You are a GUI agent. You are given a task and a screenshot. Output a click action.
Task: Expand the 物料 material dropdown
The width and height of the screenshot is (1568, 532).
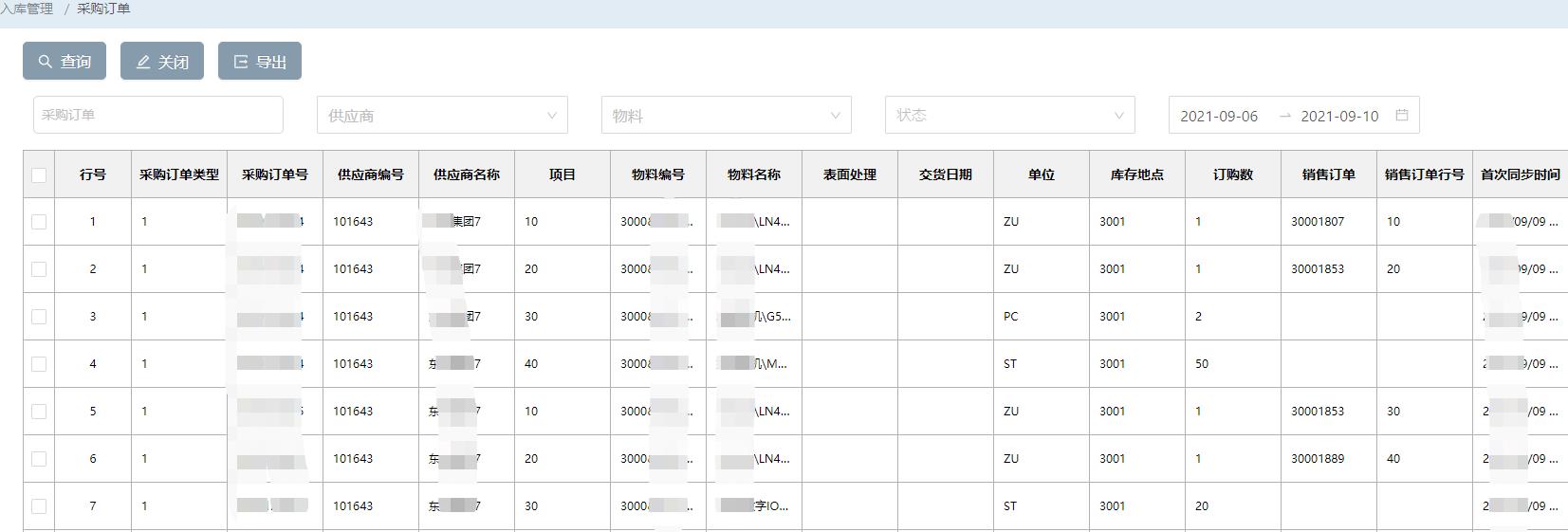point(726,115)
